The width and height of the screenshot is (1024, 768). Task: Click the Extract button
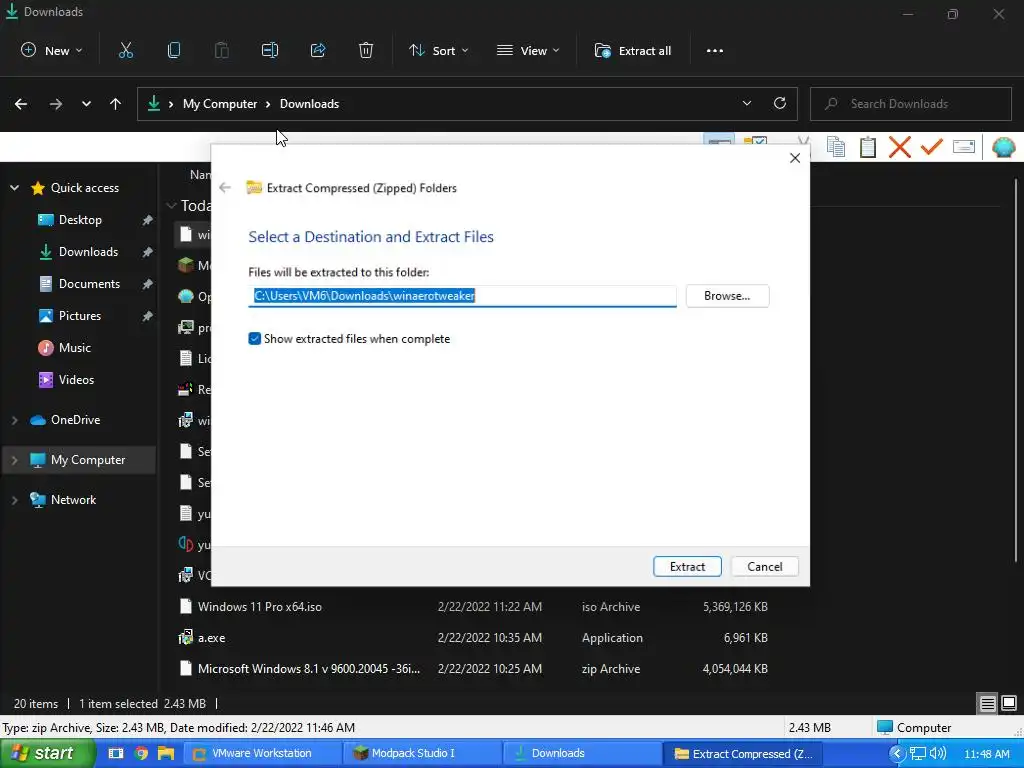pos(687,566)
